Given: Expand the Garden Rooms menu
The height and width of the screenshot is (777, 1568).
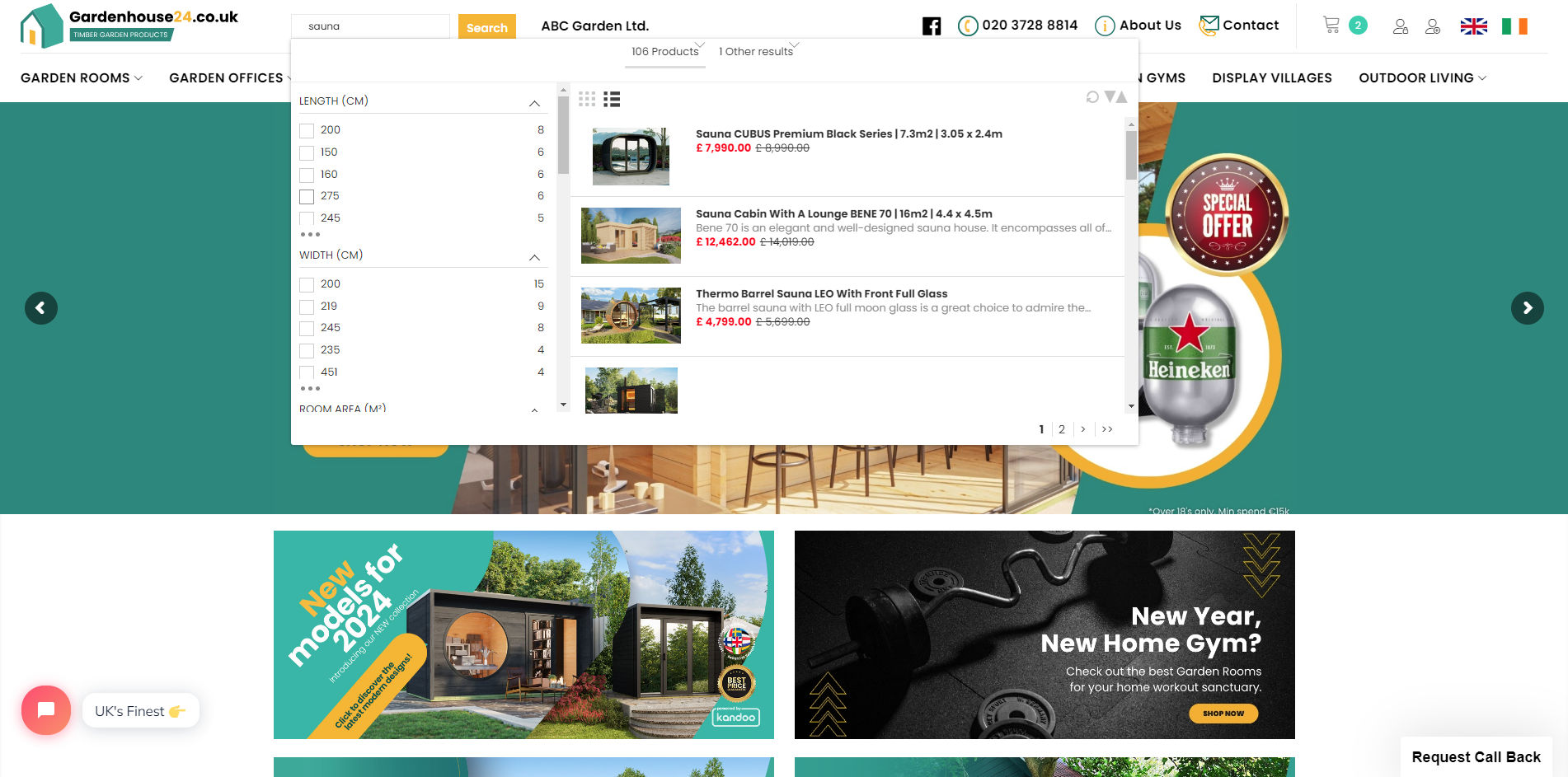Looking at the screenshot, I should (x=82, y=78).
